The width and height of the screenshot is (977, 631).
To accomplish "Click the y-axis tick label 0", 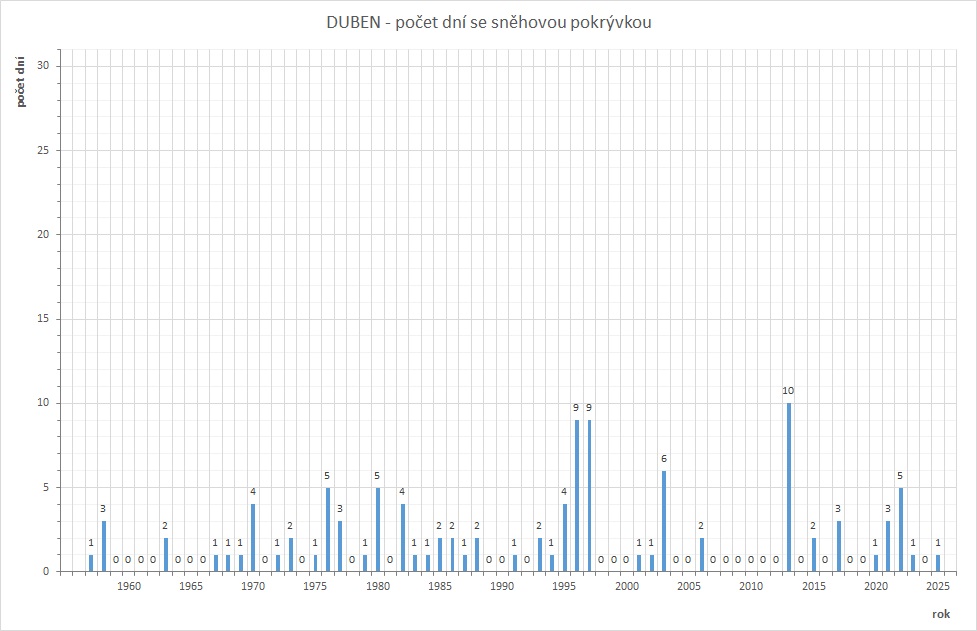I will coord(46,571).
